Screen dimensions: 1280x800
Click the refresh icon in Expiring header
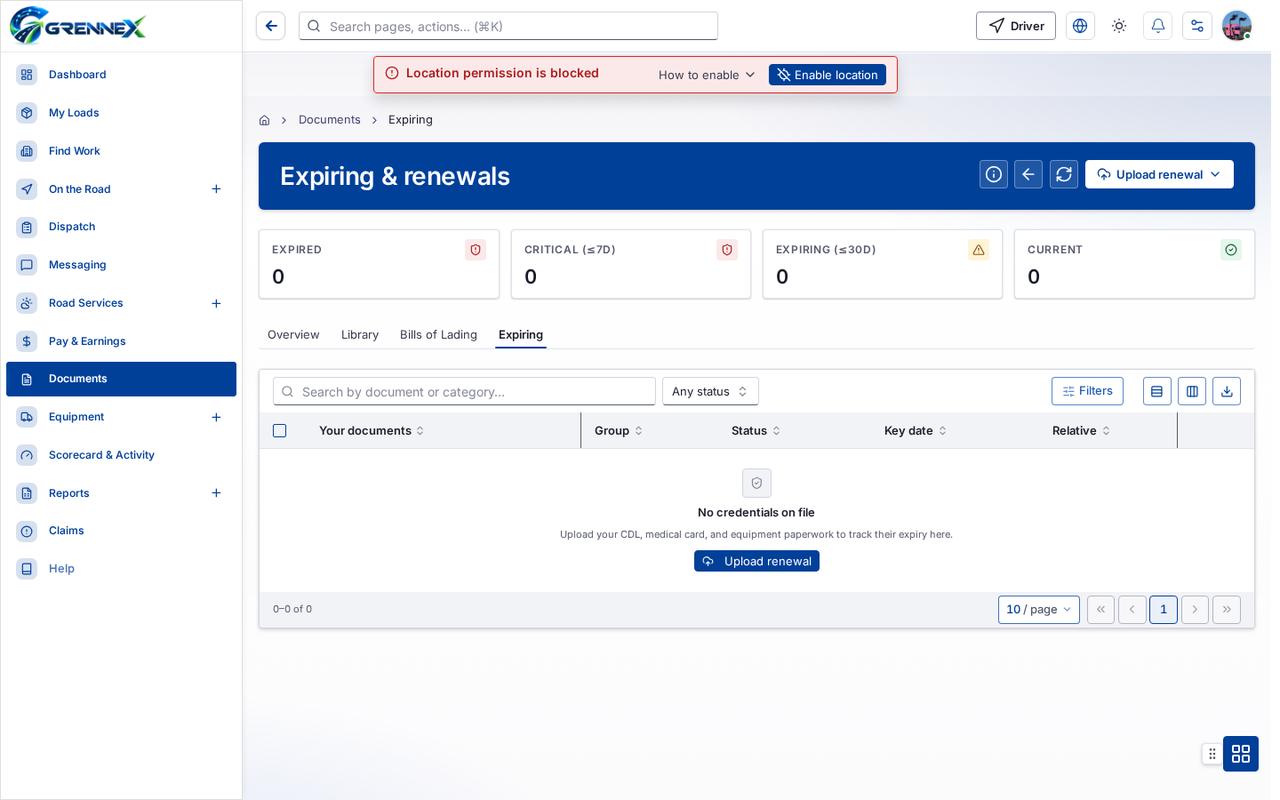click(1064, 174)
